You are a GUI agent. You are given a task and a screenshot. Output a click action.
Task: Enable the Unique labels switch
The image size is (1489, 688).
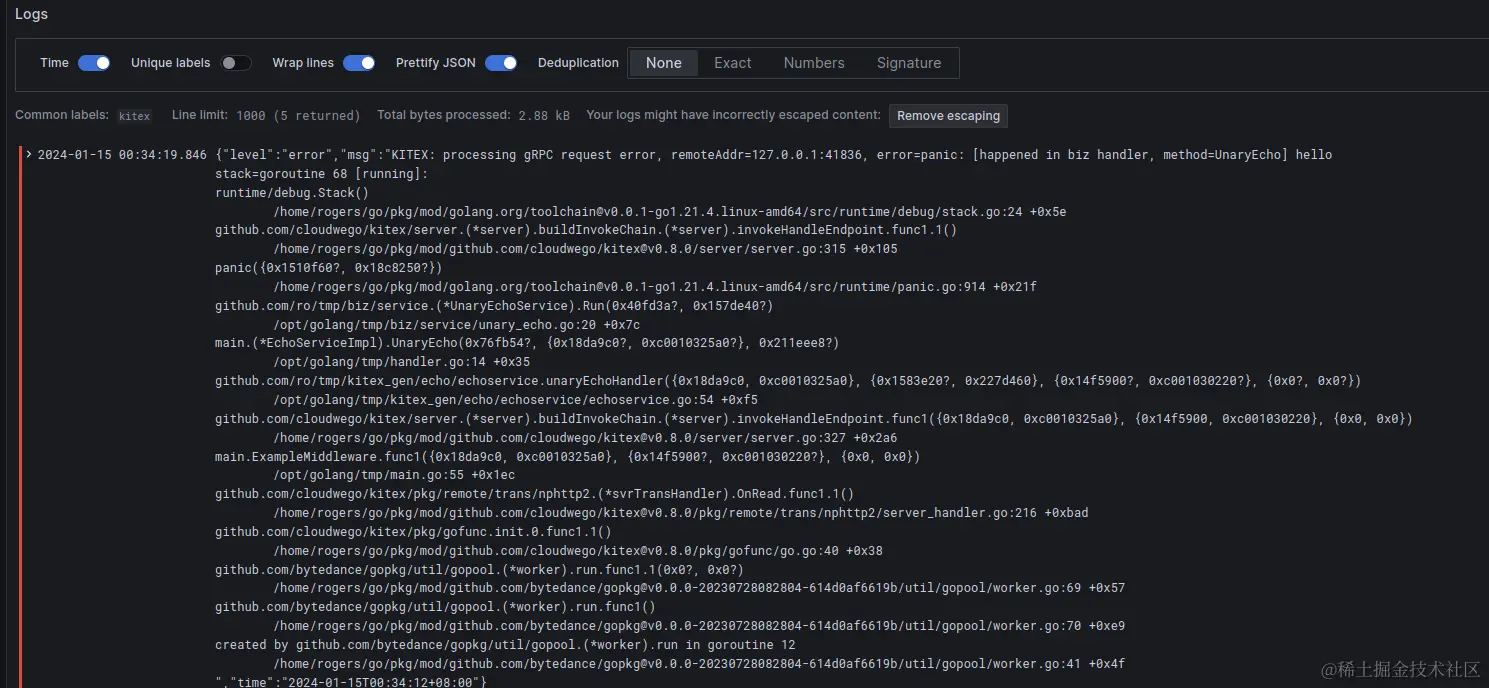pos(236,63)
